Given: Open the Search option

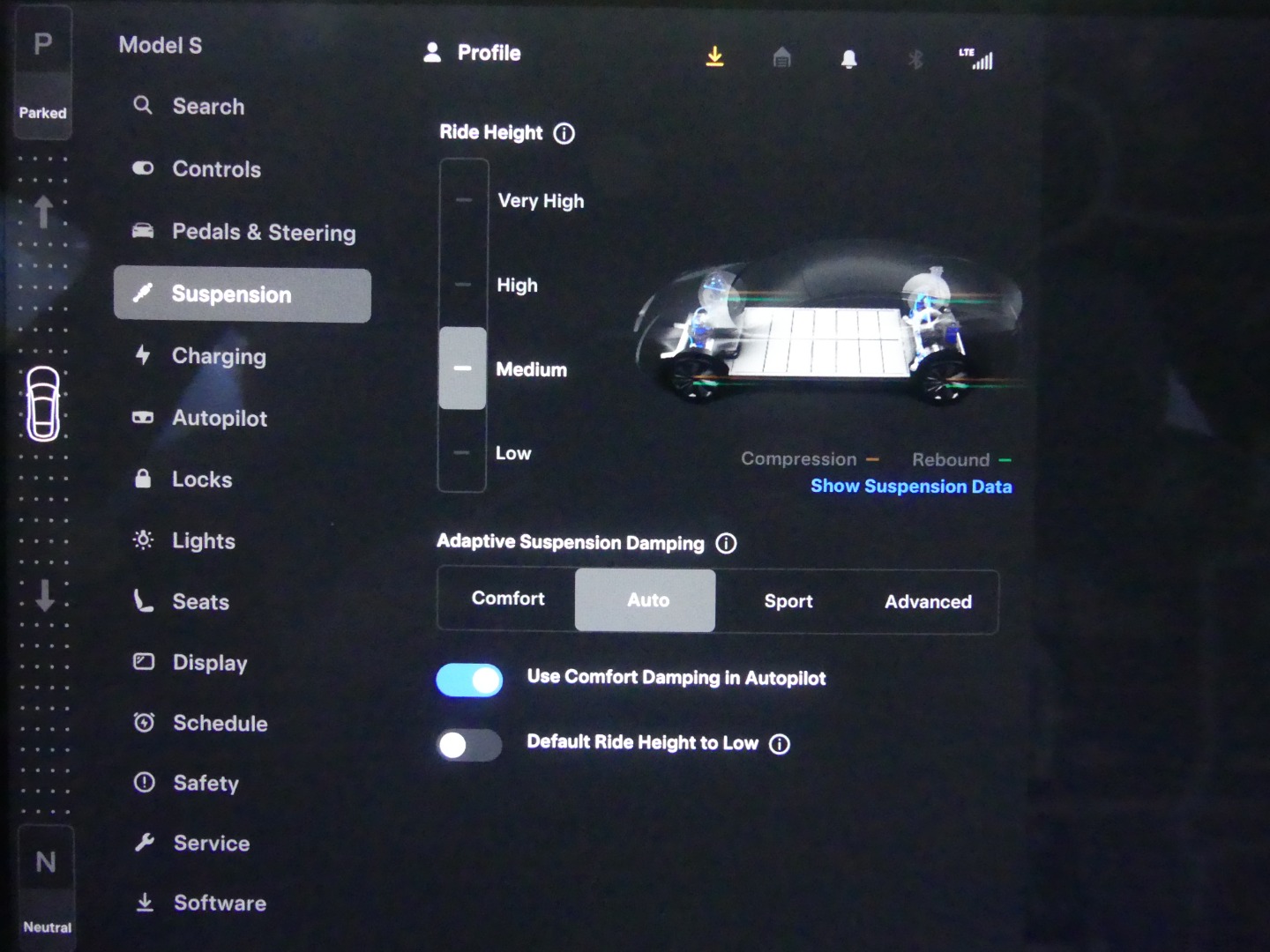Looking at the screenshot, I should click(x=207, y=107).
